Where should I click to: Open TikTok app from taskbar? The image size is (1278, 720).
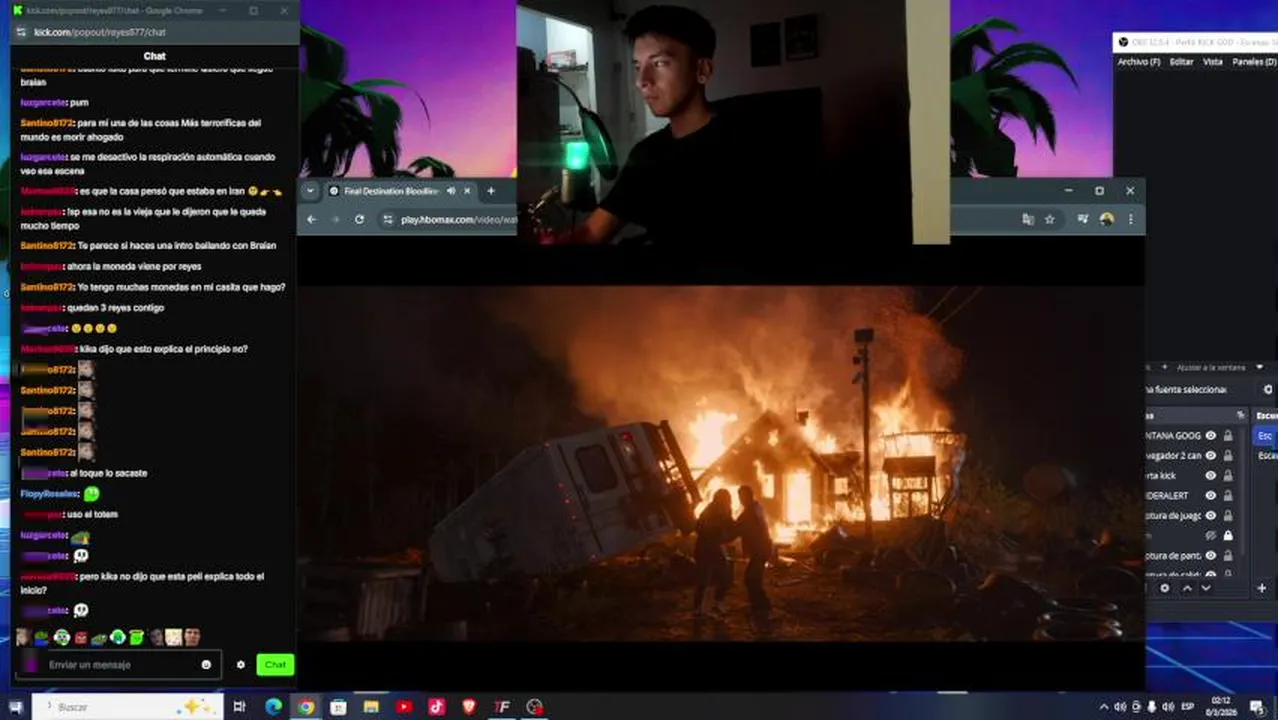pyautogui.click(x=436, y=707)
